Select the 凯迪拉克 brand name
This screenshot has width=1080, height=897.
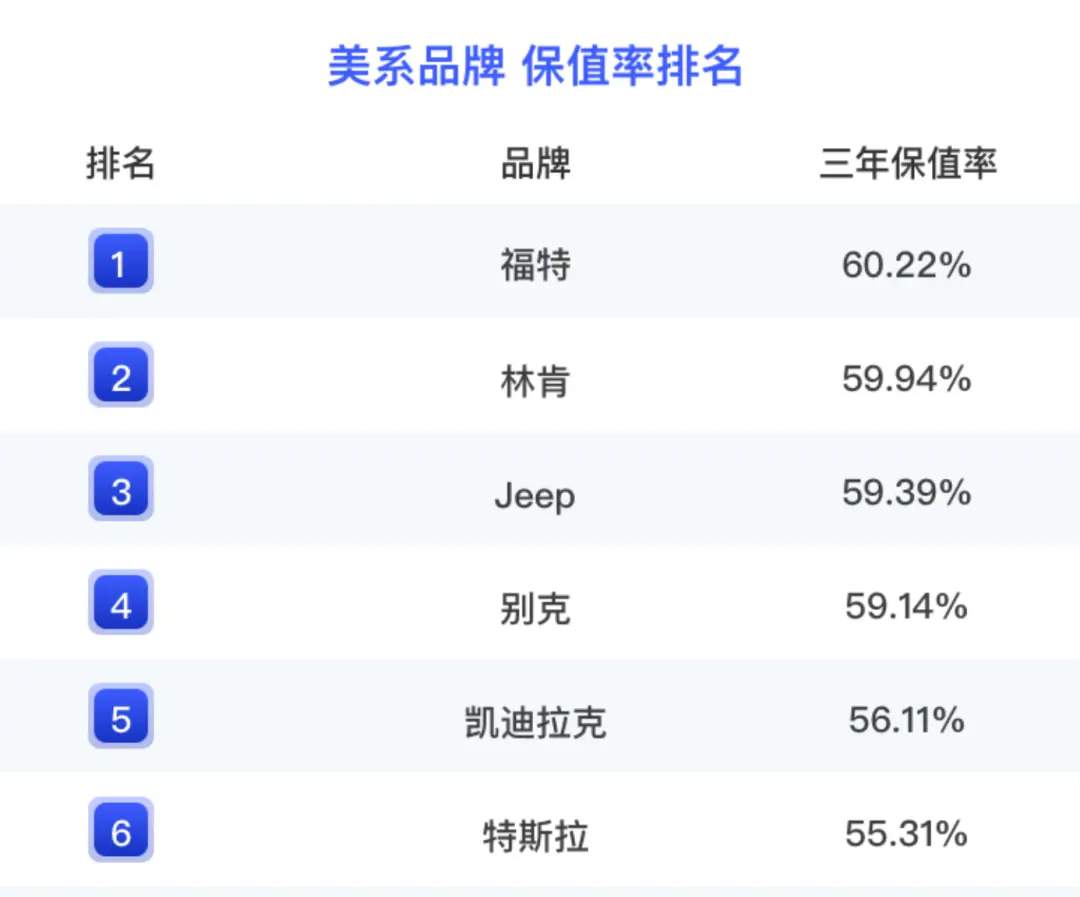535,722
